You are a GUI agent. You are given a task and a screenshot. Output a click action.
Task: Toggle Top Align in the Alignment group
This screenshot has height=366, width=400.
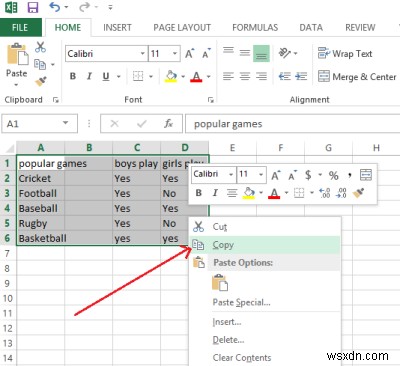point(228,51)
